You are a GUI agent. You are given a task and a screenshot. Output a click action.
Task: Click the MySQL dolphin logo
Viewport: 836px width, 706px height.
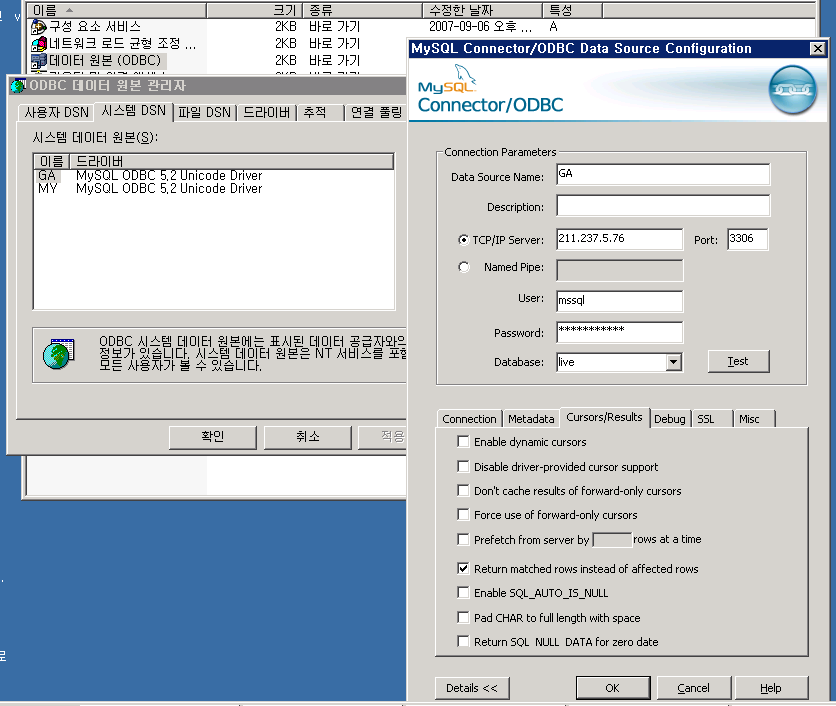click(x=447, y=80)
